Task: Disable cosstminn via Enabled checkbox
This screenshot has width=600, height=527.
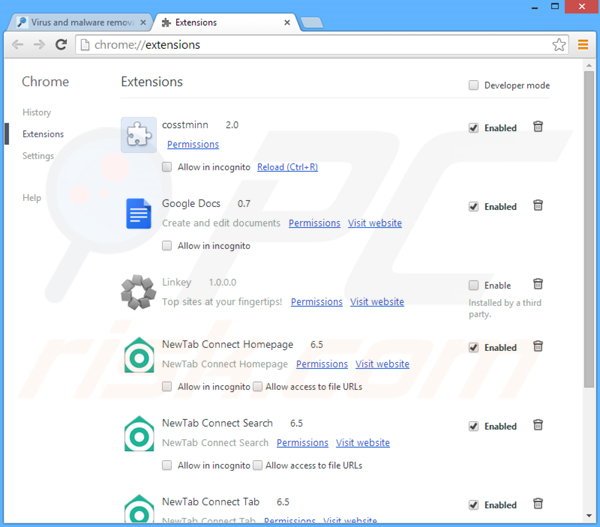Action: click(473, 128)
